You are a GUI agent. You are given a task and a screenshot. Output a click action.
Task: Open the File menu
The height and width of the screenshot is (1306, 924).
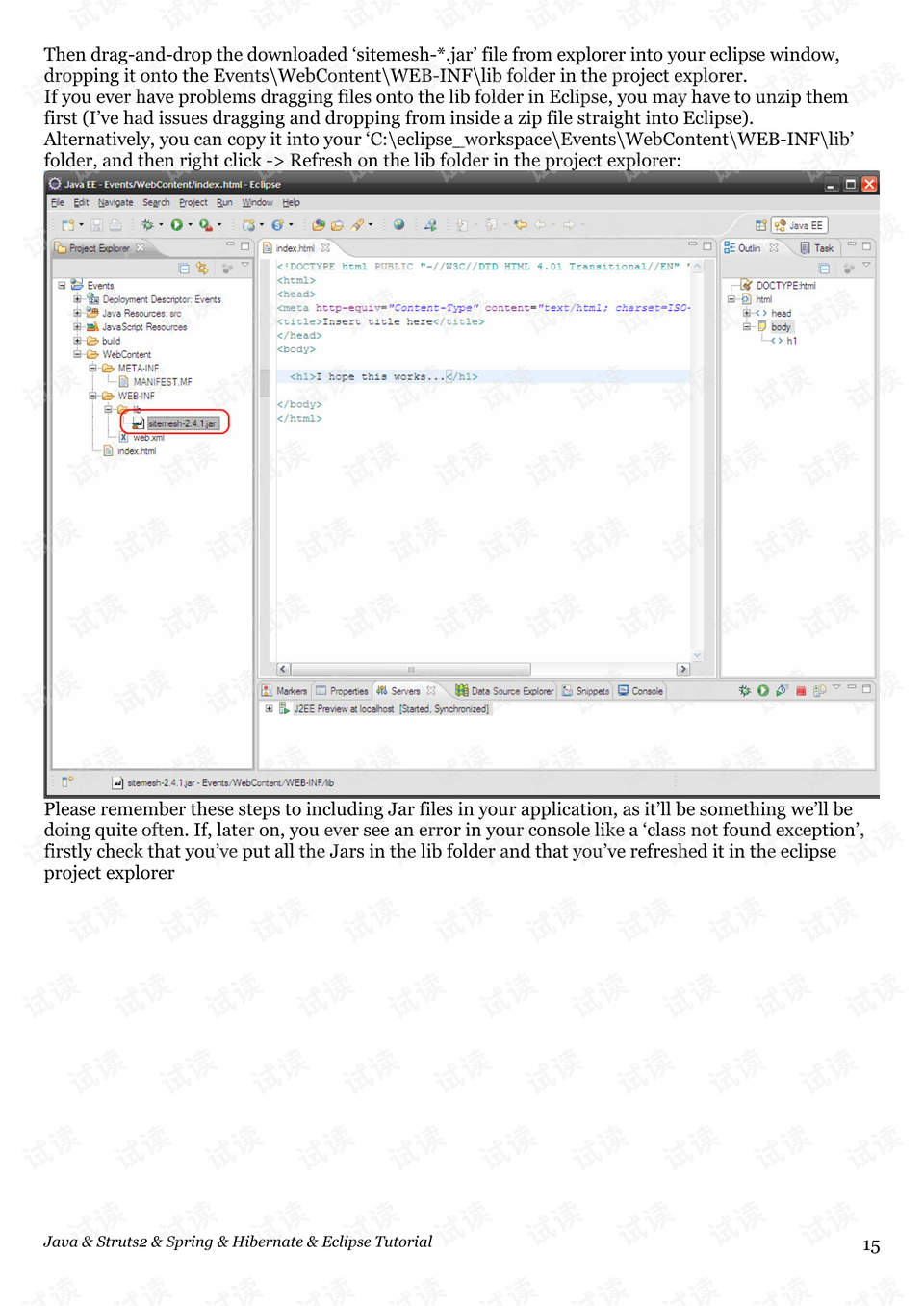click(58, 203)
